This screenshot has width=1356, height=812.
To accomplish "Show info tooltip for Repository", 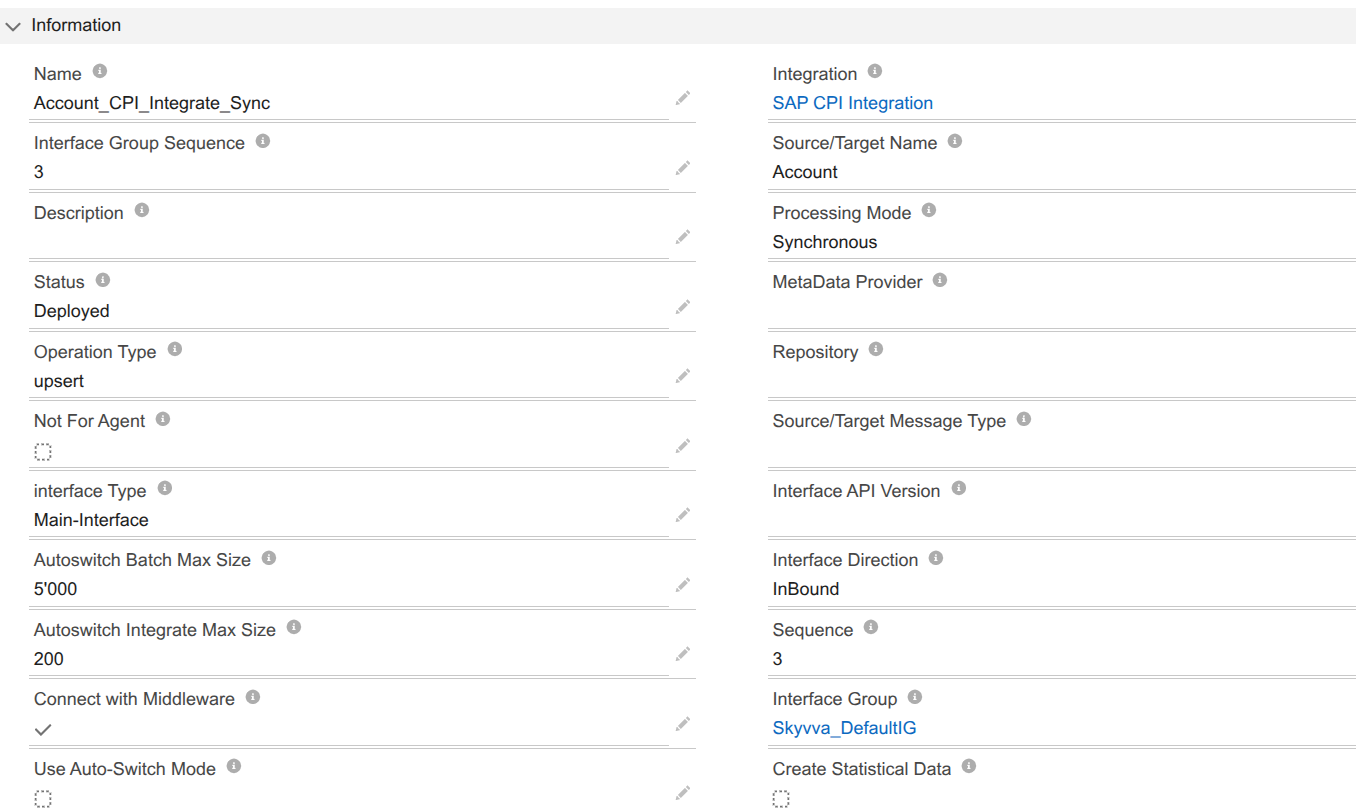I will click(x=876, y=350).
